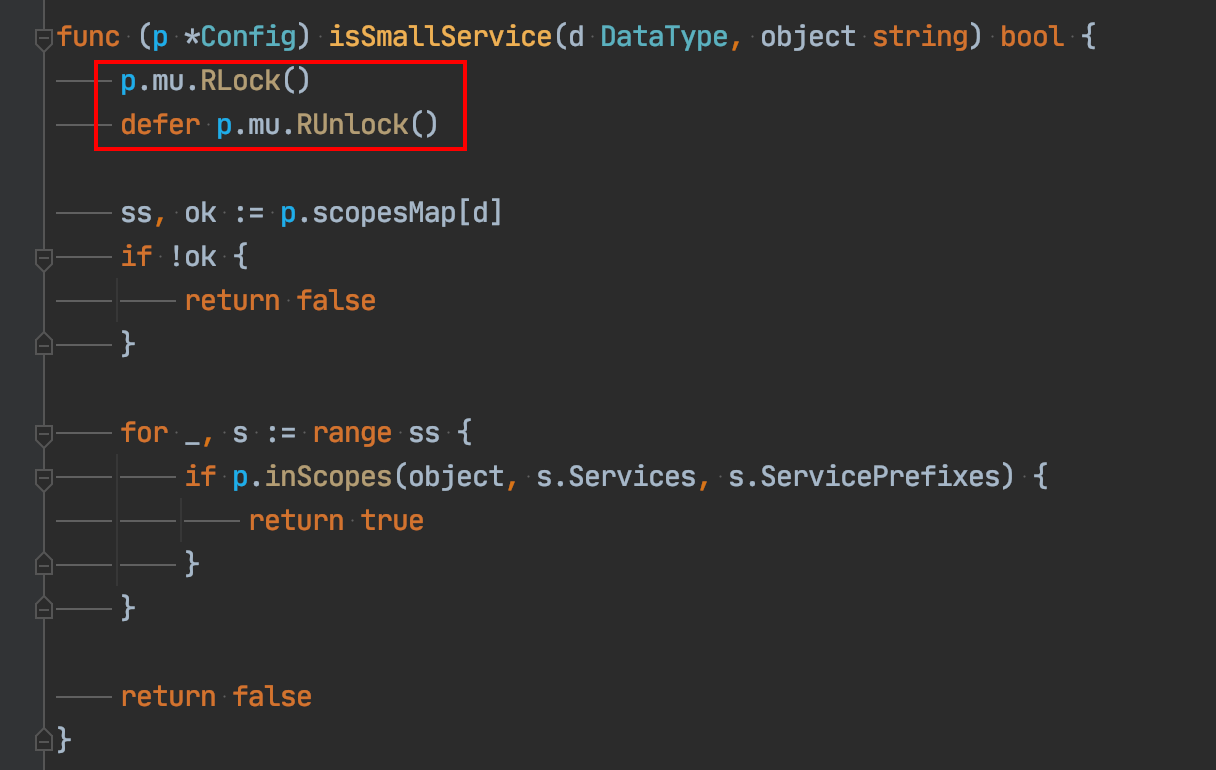Fold the "if p.inScopes" block
The width and height of the screenshot is (1216, 770).
click(x=43, y=478)
